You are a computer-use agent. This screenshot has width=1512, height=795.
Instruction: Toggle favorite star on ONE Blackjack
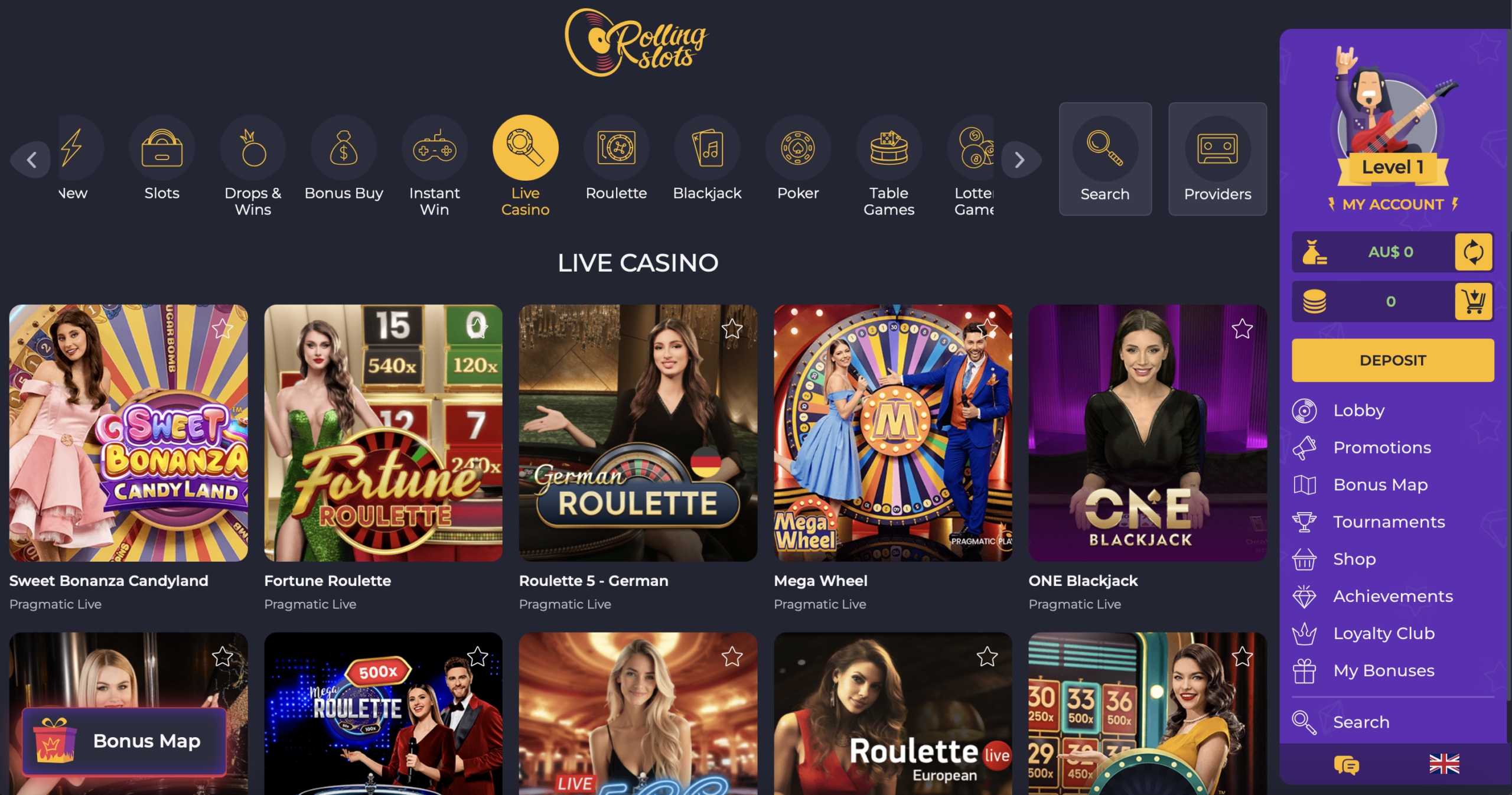click(1242, 328)
